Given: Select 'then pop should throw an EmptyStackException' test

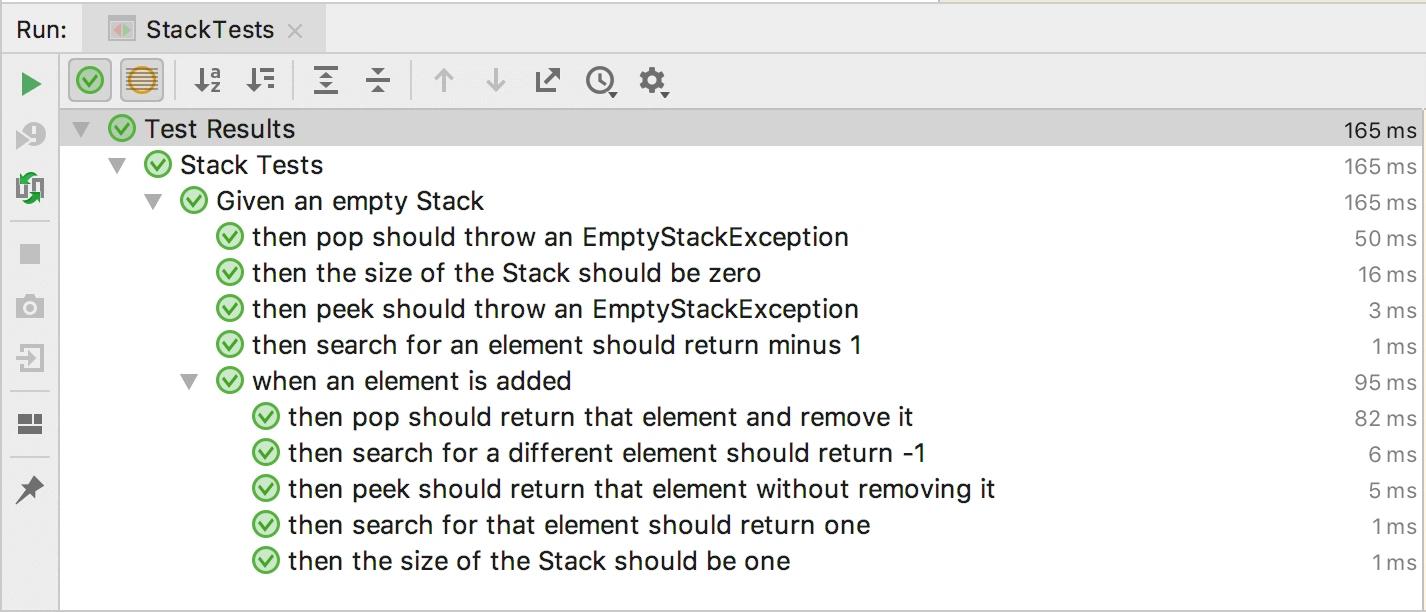Looking at the screenshot, I should (x=549, y=237).
